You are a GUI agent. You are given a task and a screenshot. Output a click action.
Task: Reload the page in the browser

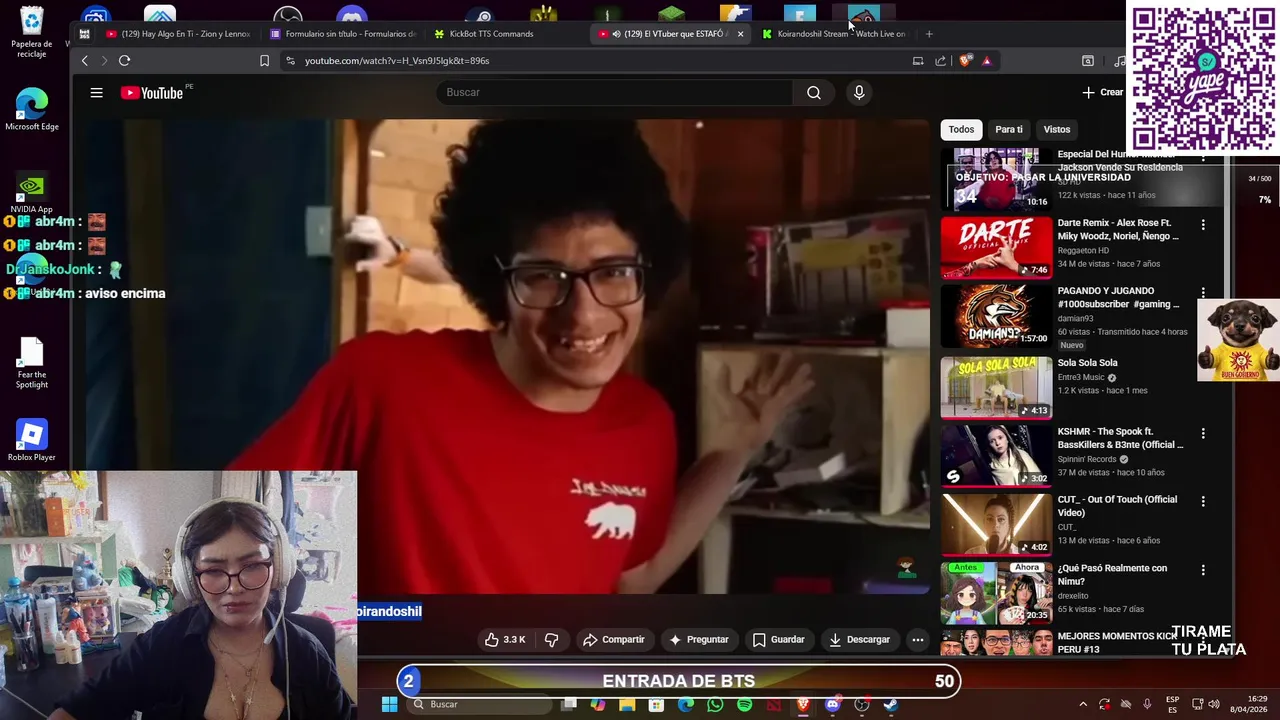tap(125, 61)
